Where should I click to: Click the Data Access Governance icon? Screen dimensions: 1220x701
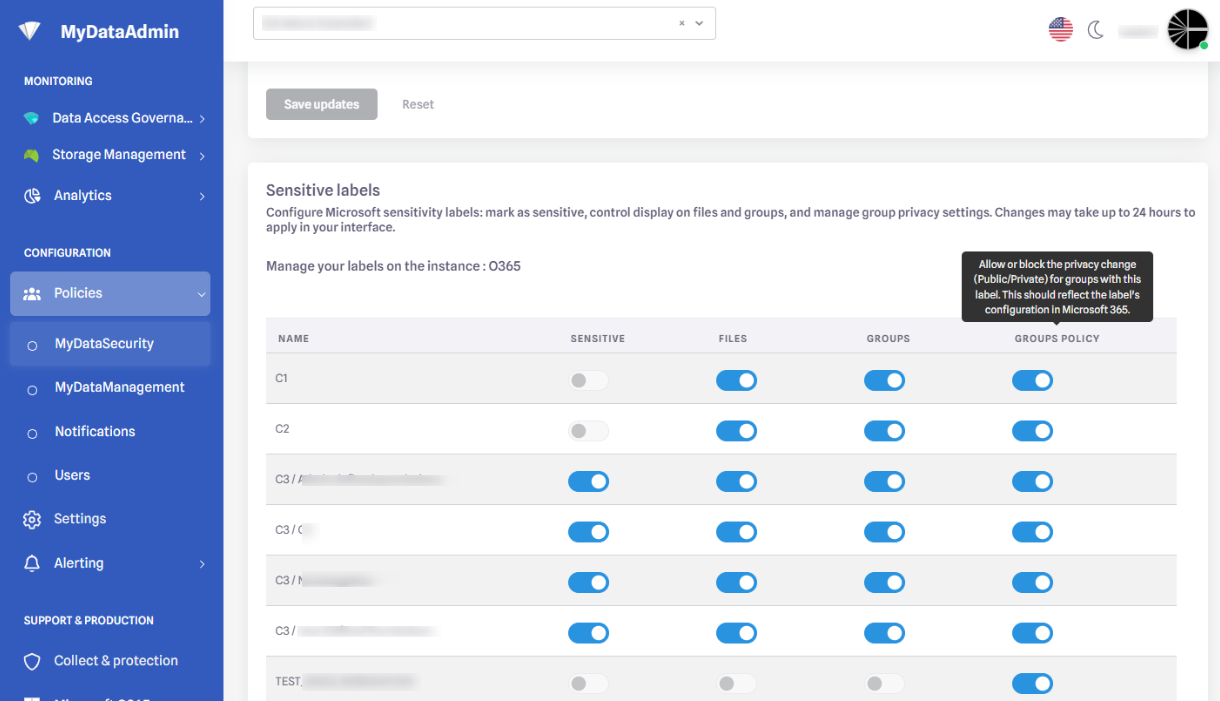[32, 118]
